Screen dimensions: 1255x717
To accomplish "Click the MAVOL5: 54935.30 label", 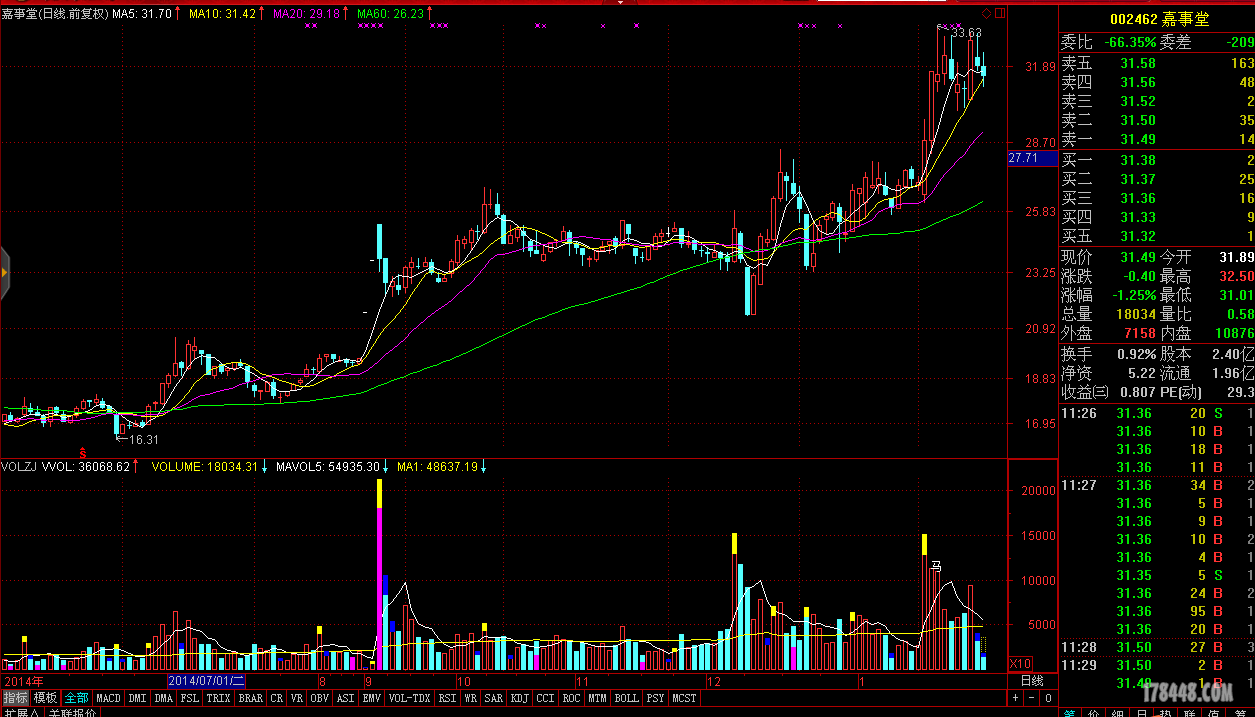I will (328, 467).
